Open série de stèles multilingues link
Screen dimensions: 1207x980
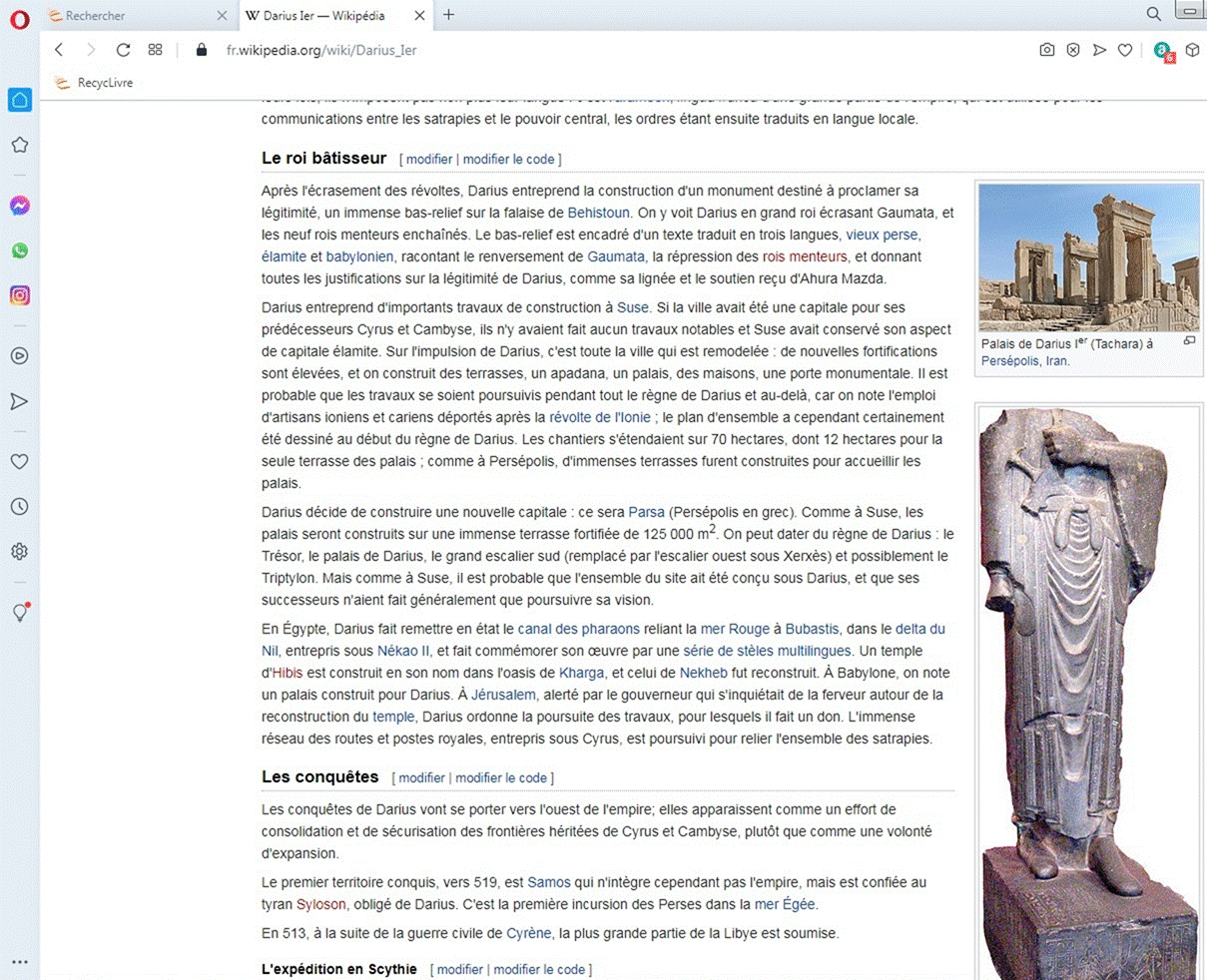(x=767, y=651)
